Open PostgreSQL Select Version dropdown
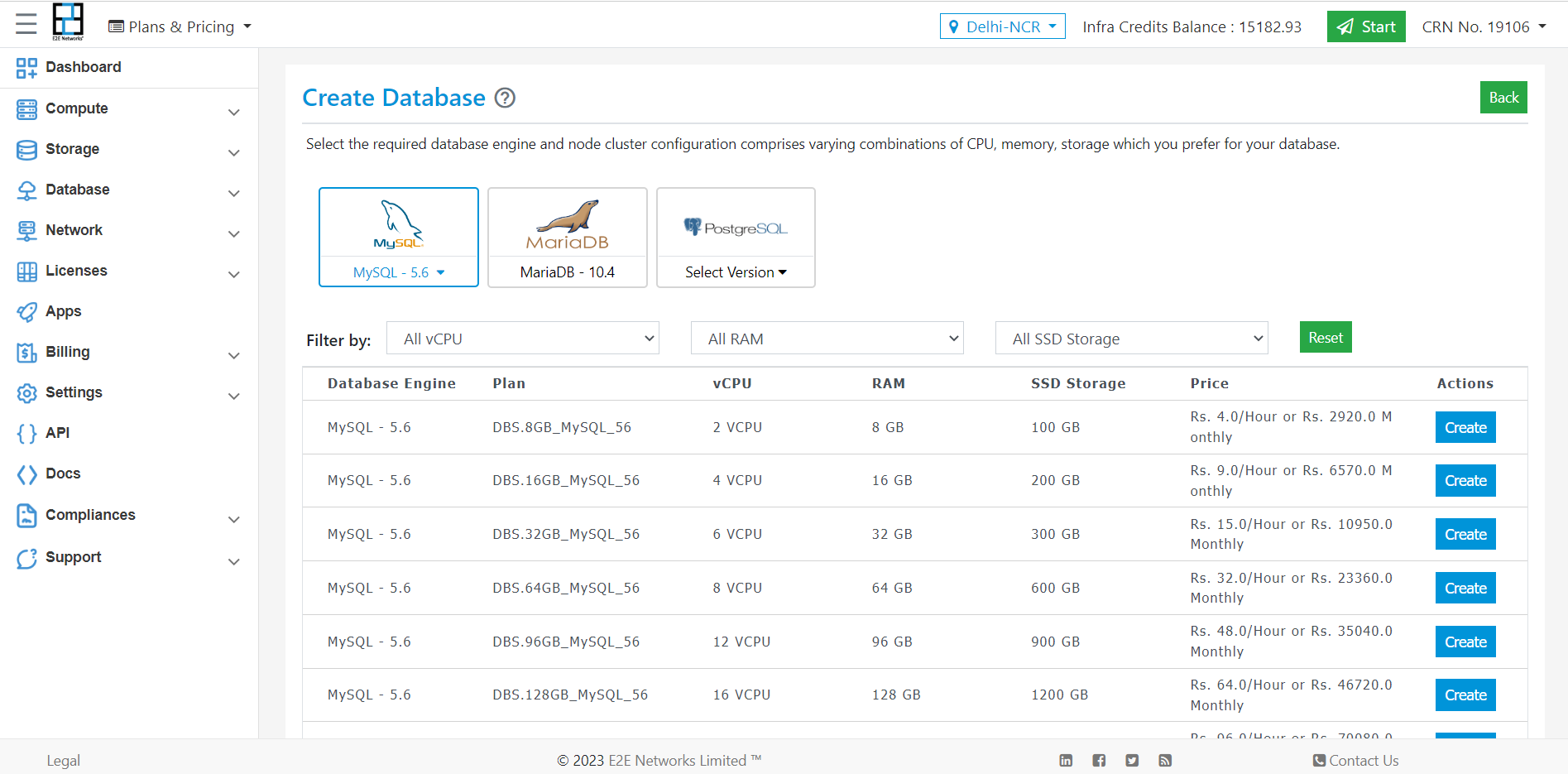The image size is (1568, 774). coord(736,272)
